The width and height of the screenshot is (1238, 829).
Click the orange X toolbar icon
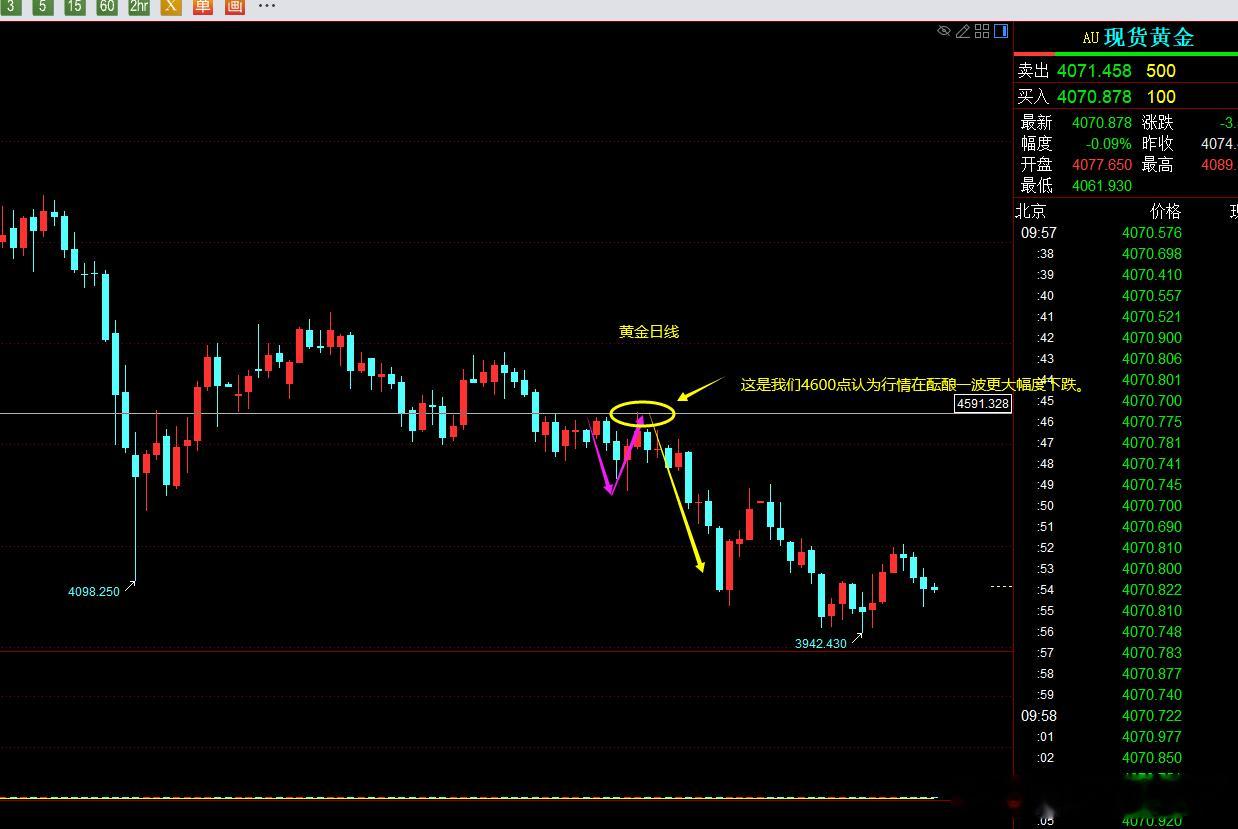click(171, 6)
